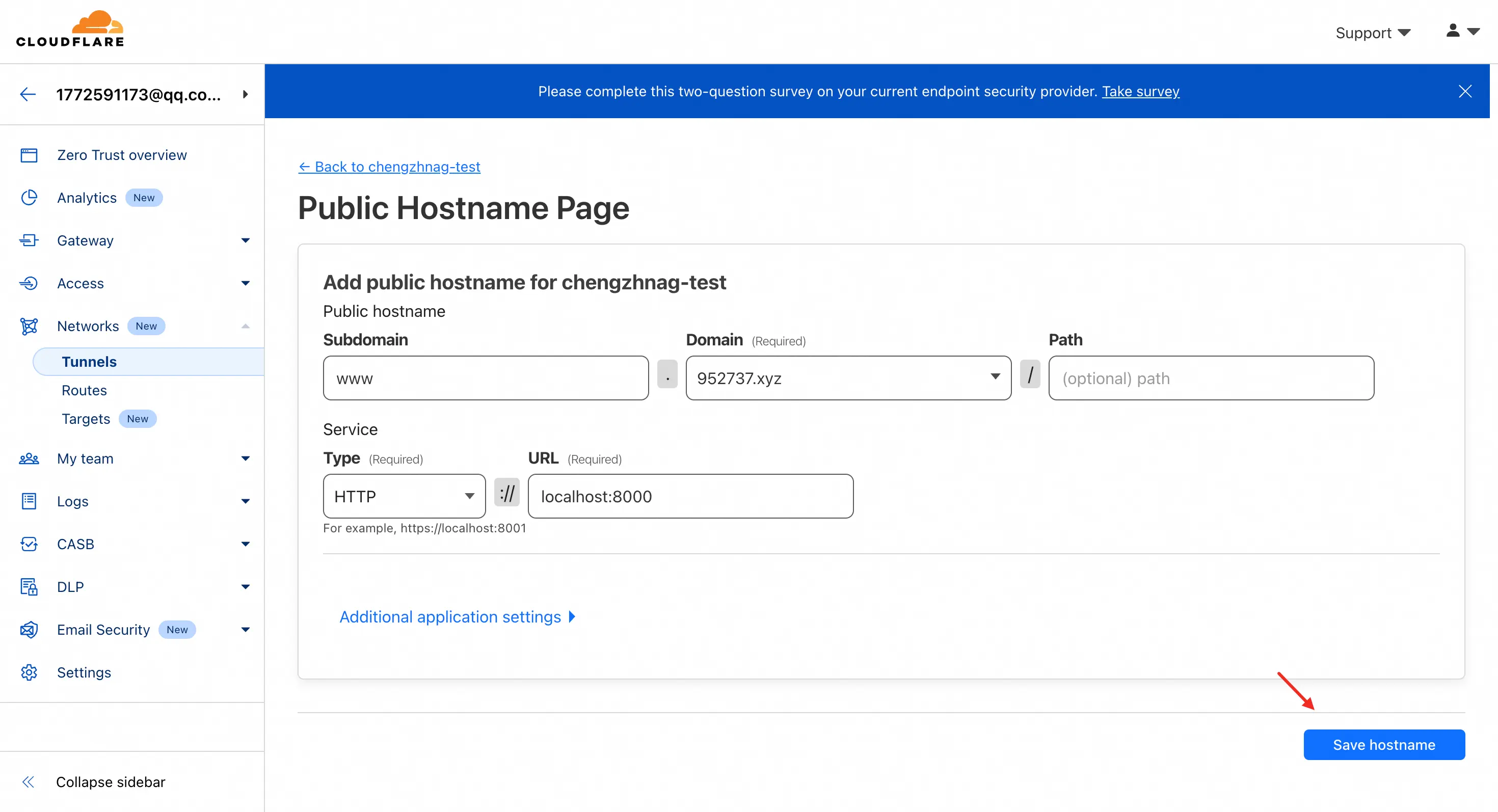
Task: Focus the Subdomain field containing www
Action: (486, 378)
